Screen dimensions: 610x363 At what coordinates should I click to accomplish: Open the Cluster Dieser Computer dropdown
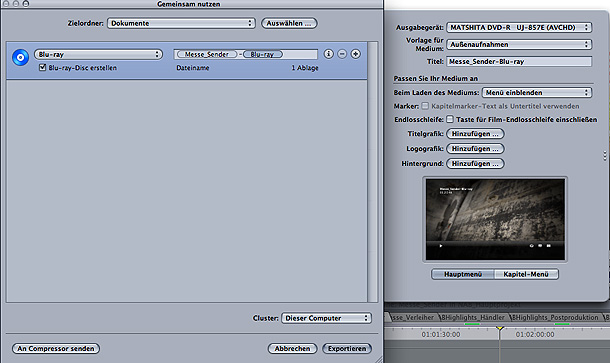pyautogui.click(x=326, y=318)
